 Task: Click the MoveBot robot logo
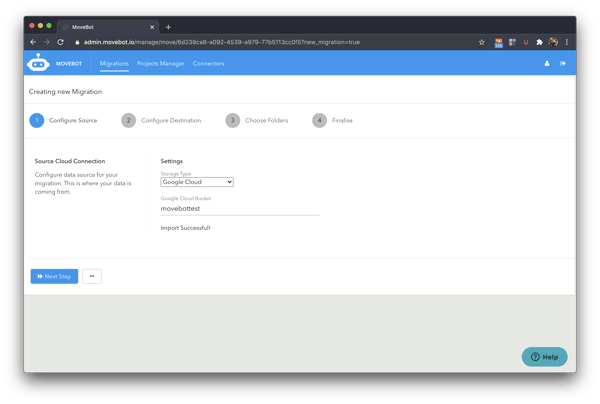[39, 63]
